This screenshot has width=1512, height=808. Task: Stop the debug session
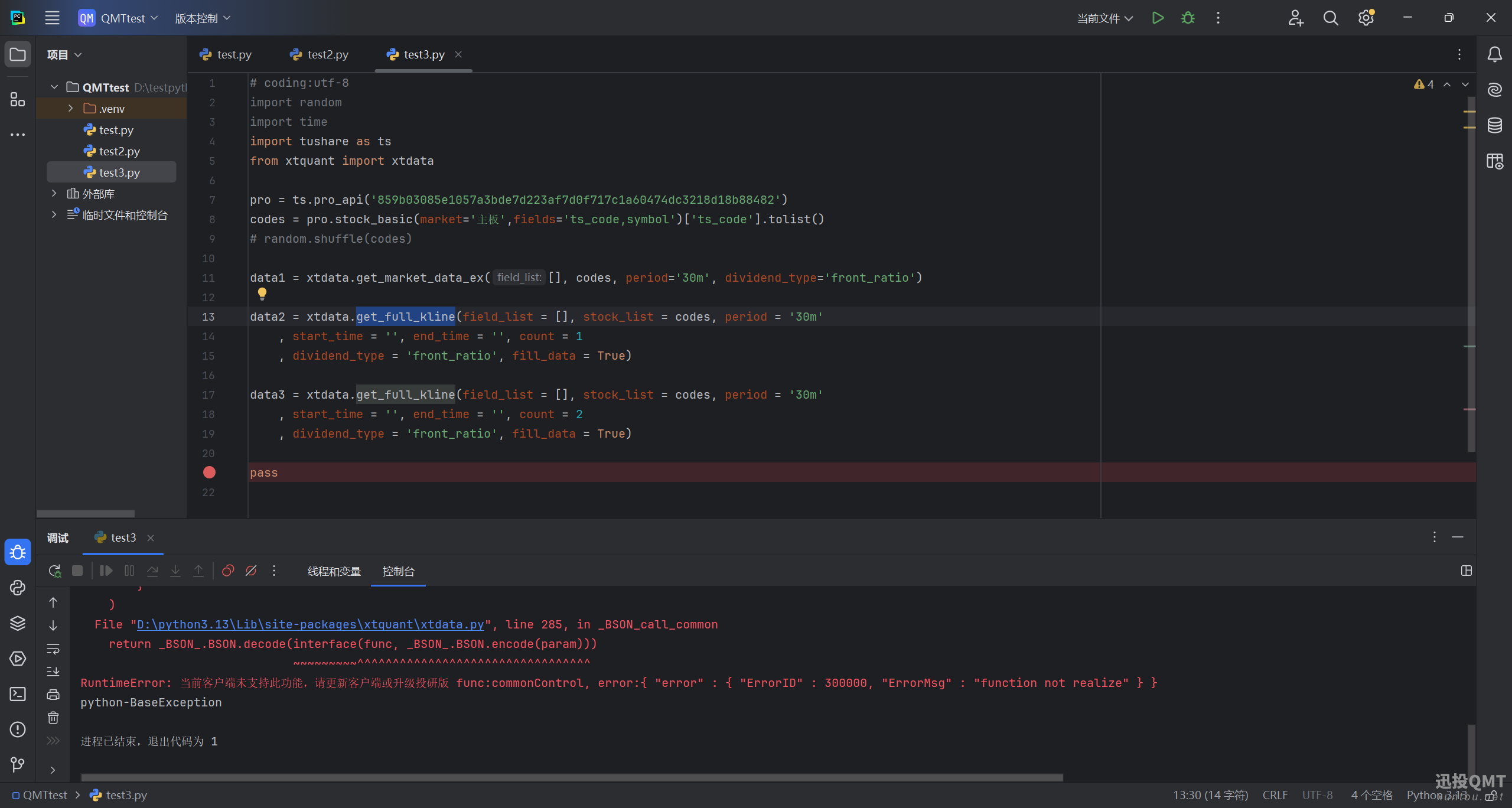point(77,571)
